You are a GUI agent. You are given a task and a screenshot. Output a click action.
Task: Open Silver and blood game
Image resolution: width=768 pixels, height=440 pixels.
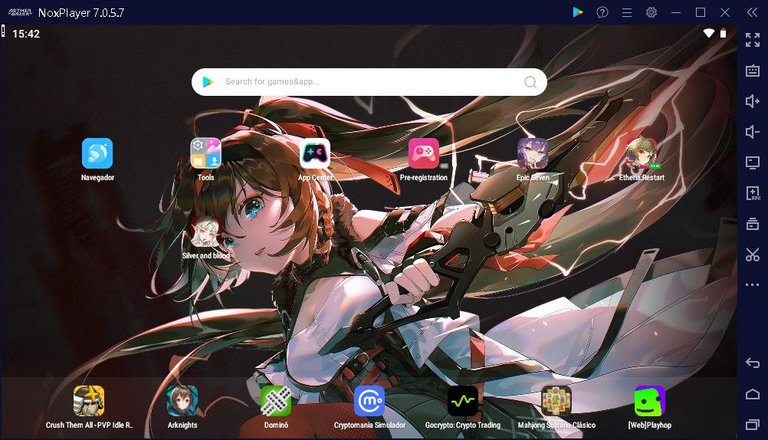206,232
